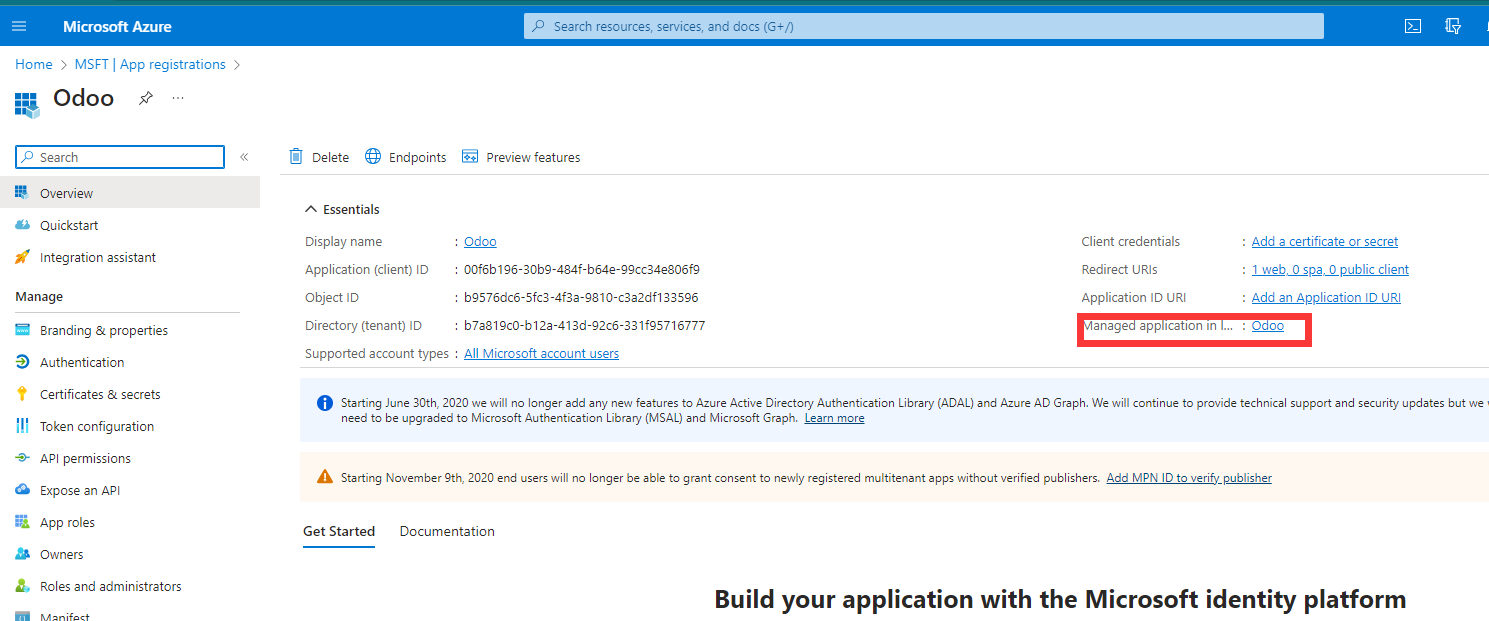Click the Quickstart cloud icon
1489x621 pixels.
point(22,225)
